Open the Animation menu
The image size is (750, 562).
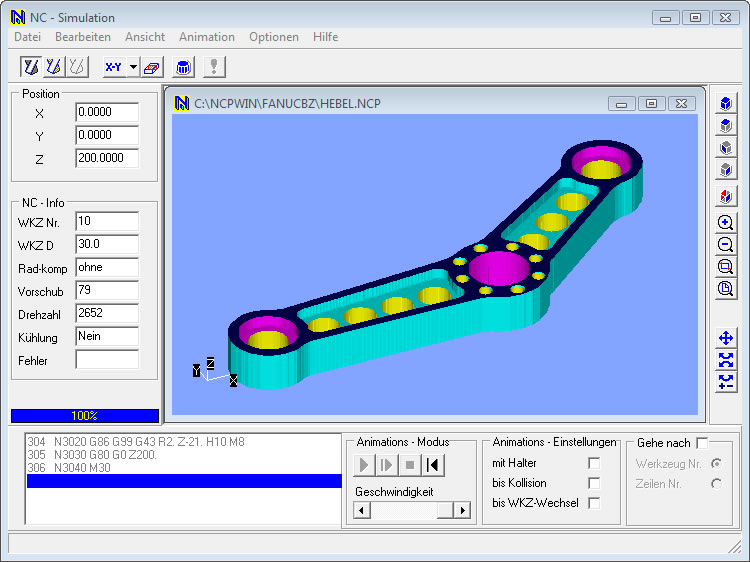207,37
